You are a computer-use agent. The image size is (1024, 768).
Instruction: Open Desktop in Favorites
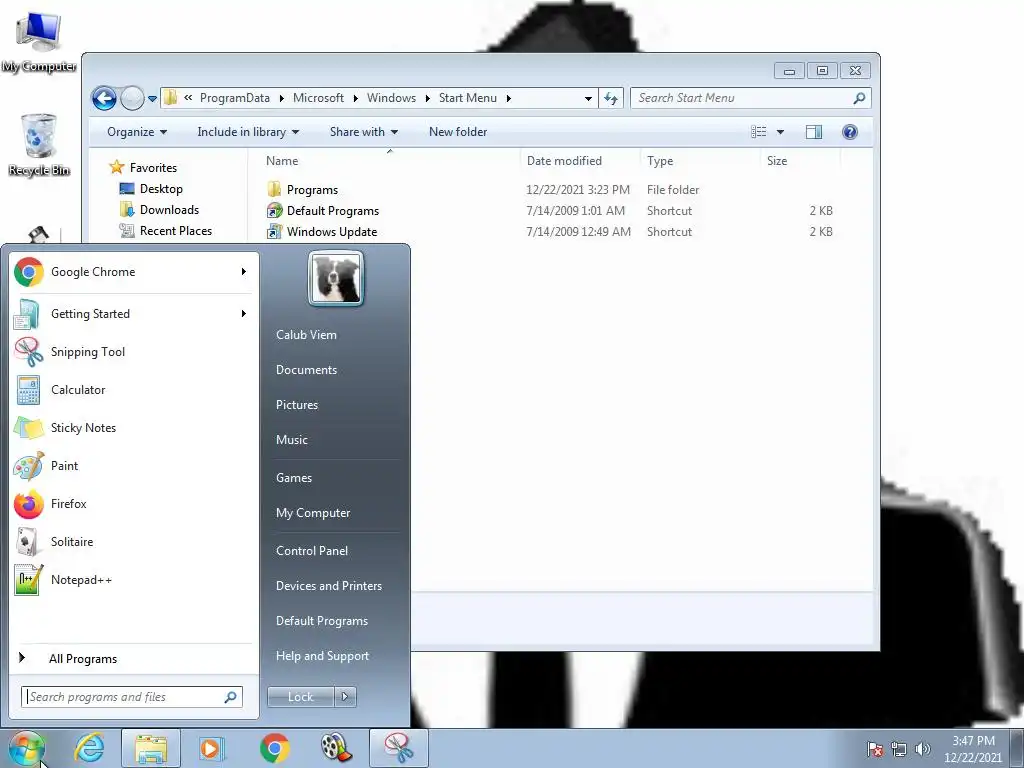pos(161,189)
